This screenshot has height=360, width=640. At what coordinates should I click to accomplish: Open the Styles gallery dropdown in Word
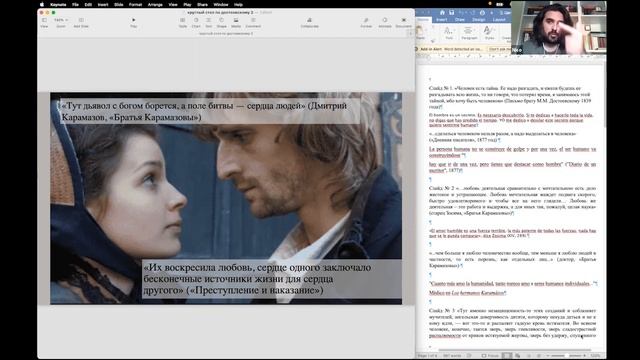[489, 33]
